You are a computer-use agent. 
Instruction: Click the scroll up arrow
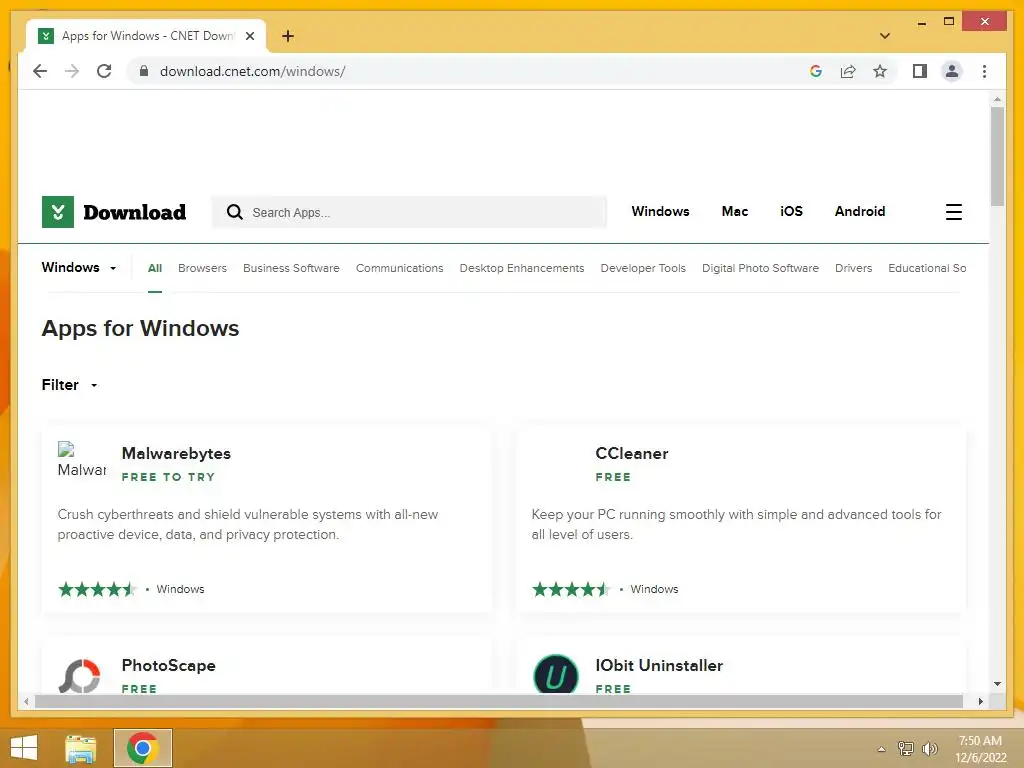click(997, 100)
